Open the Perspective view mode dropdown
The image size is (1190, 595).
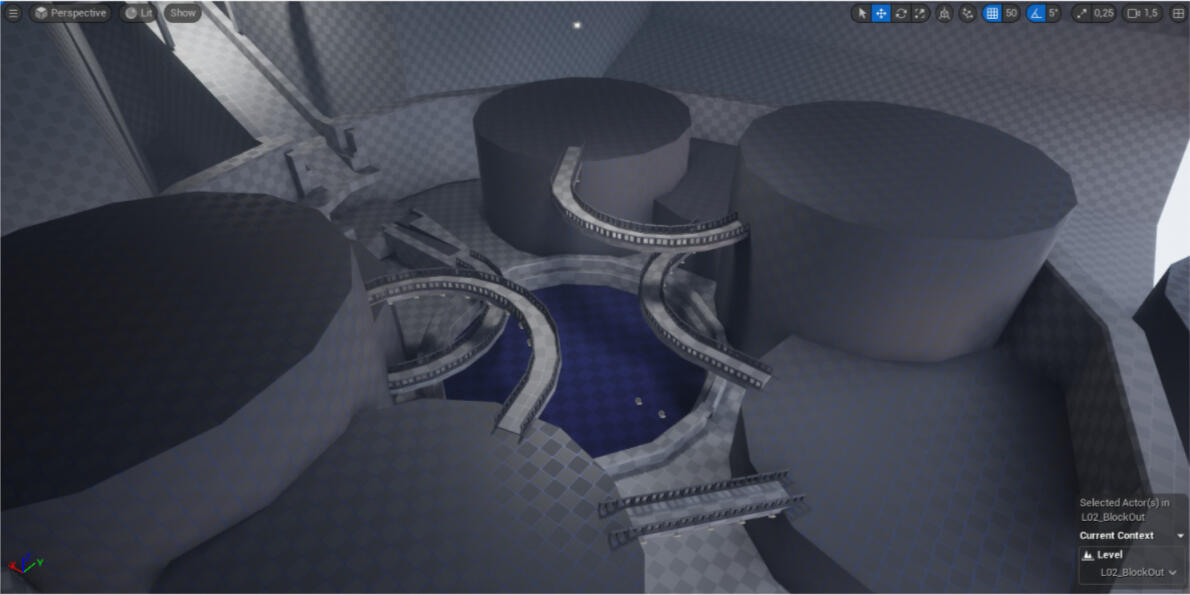70,13
